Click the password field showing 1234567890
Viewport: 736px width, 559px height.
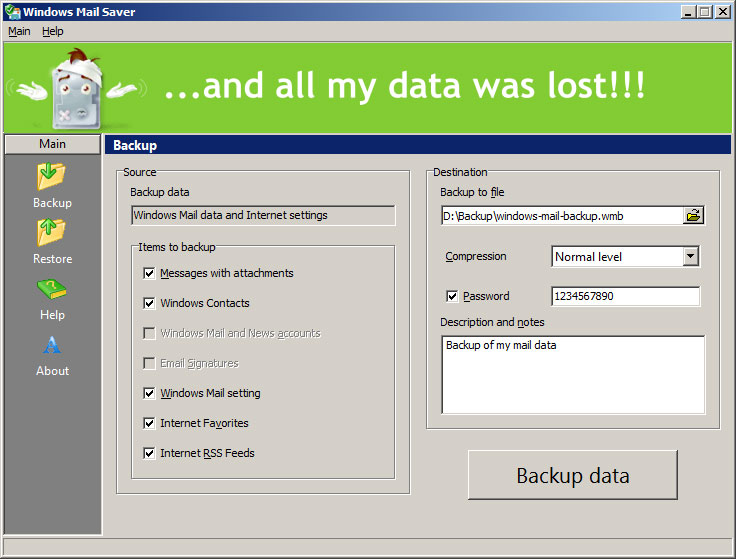pos(625,296)
